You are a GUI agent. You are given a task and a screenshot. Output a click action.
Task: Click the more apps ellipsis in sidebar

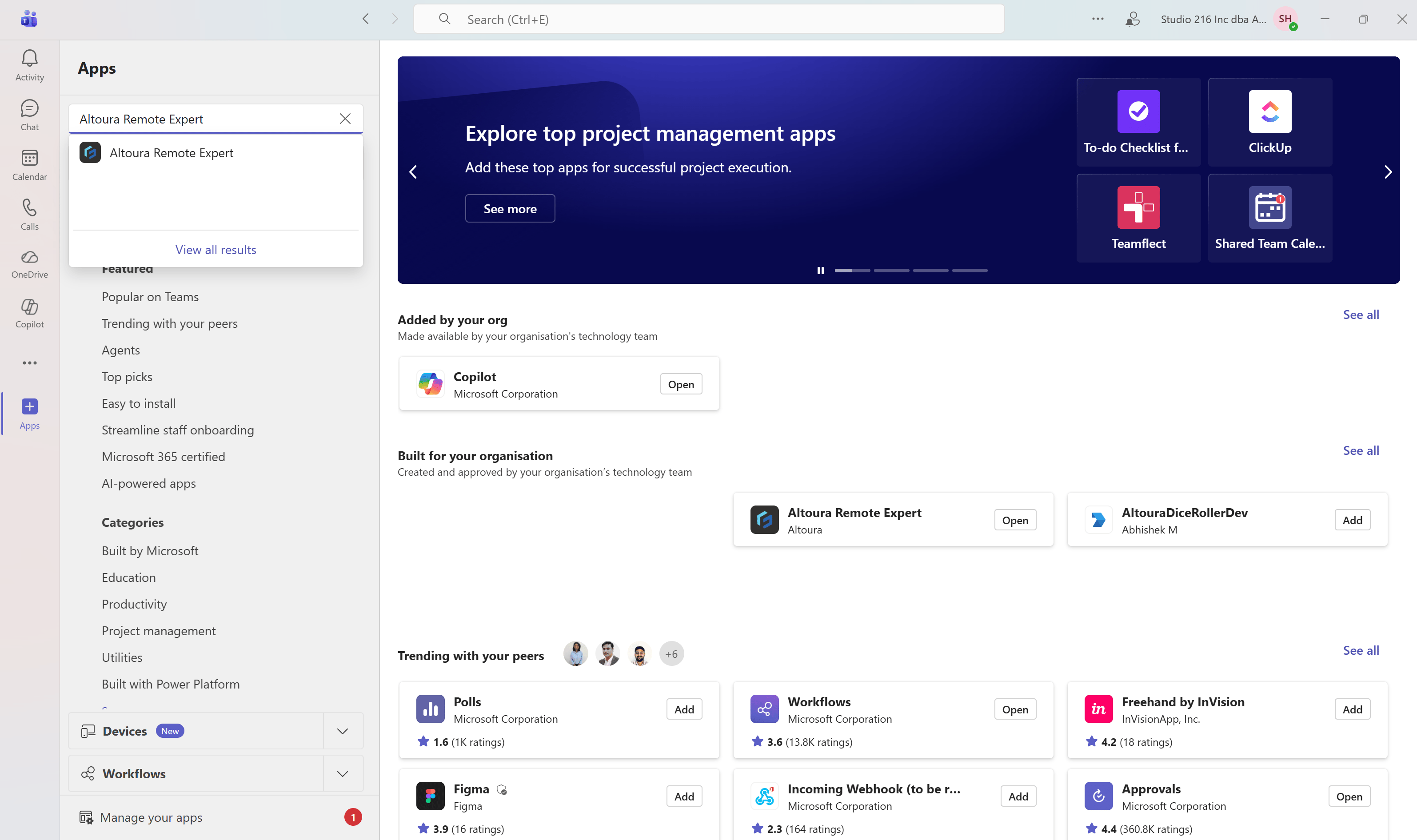(x=29, y=363)
